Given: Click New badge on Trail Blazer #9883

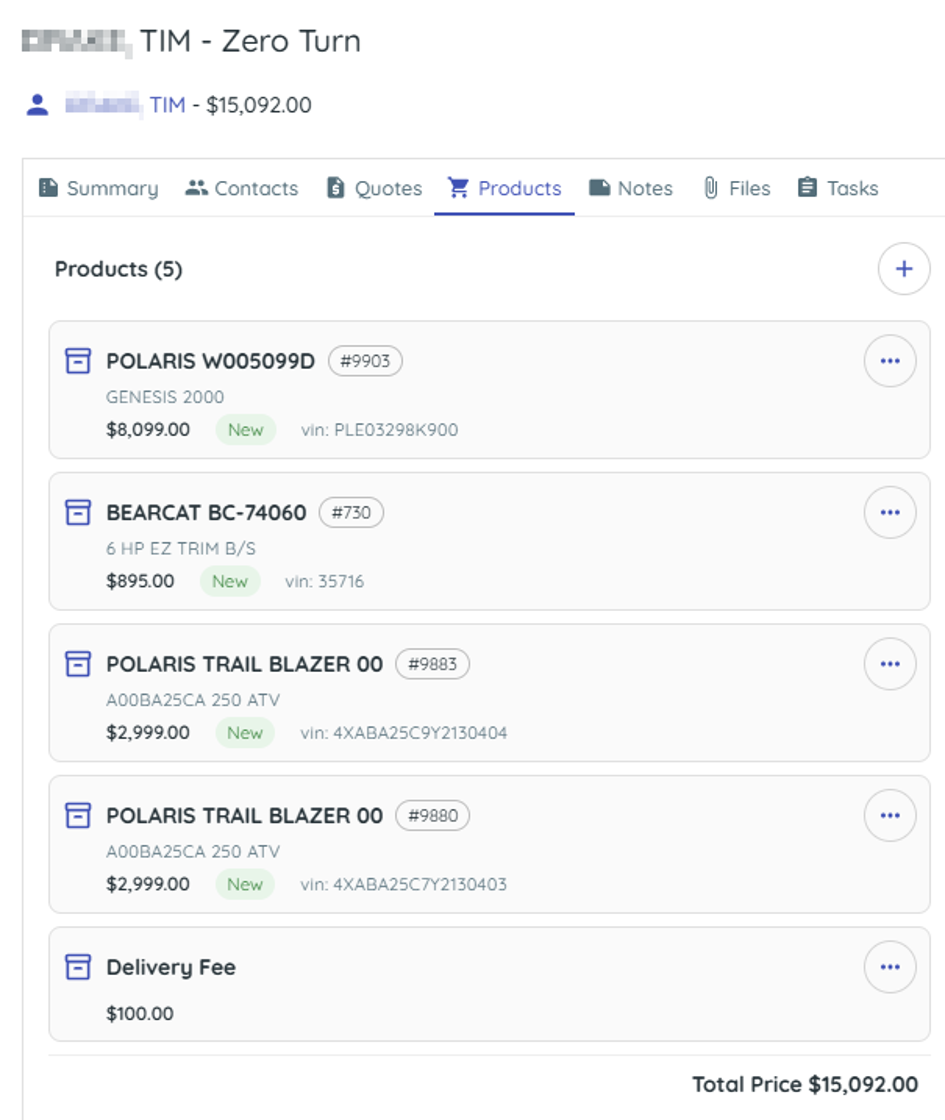Looking at the screenshot, I should [x=245, y=732].
